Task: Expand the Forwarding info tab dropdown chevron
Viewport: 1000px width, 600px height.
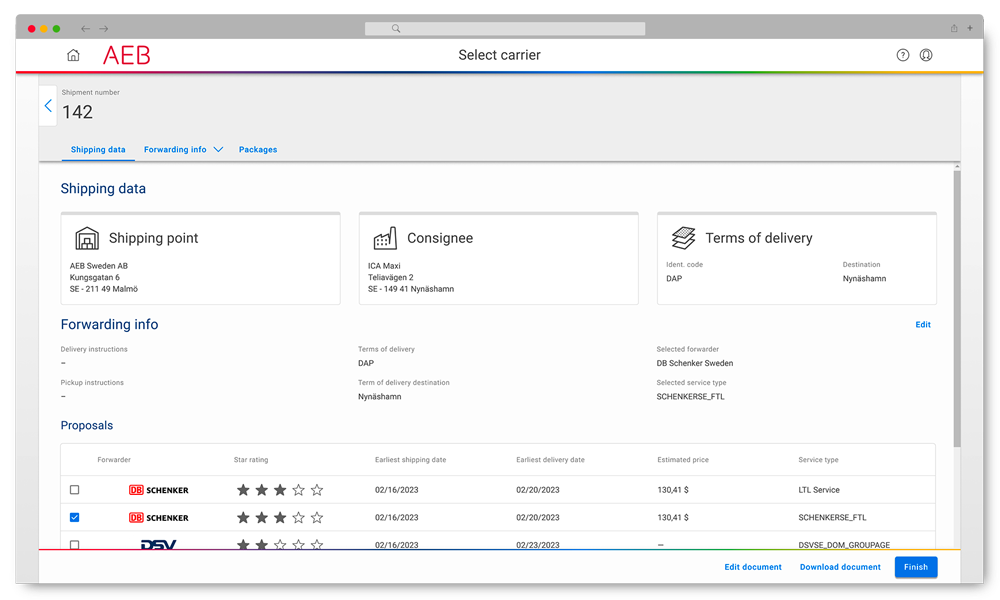Action: click(x=218, y=150)
